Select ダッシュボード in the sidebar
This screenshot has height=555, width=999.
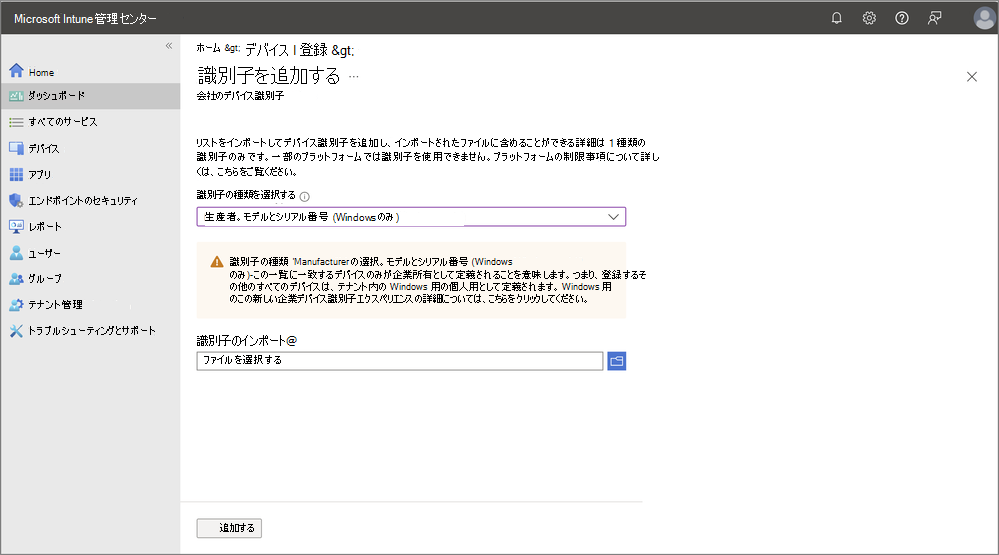pyautogui.click(x=56, y=96)
